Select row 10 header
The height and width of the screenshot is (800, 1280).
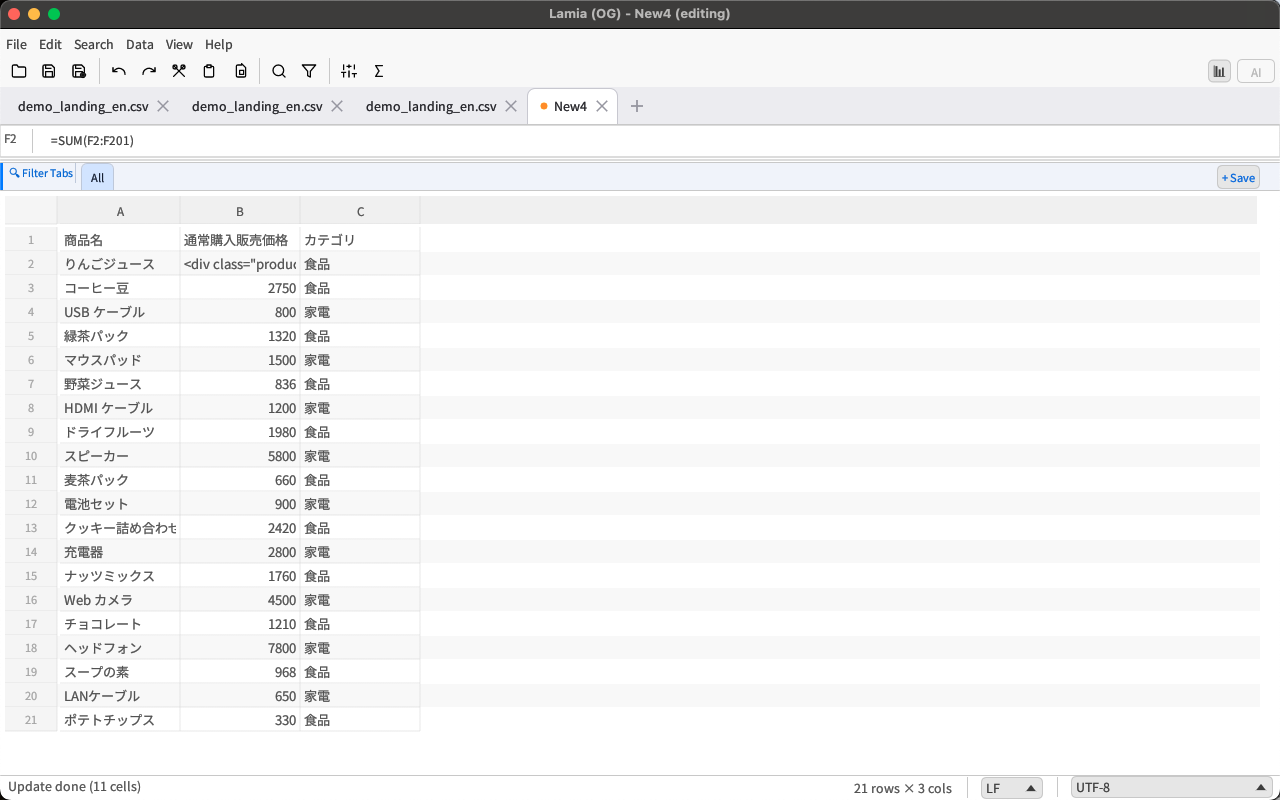tap(31, 456)
